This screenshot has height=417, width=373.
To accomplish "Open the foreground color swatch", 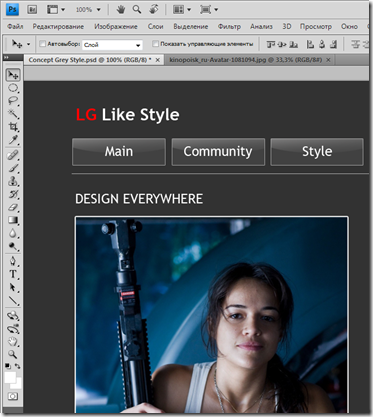I will (10, 377).
